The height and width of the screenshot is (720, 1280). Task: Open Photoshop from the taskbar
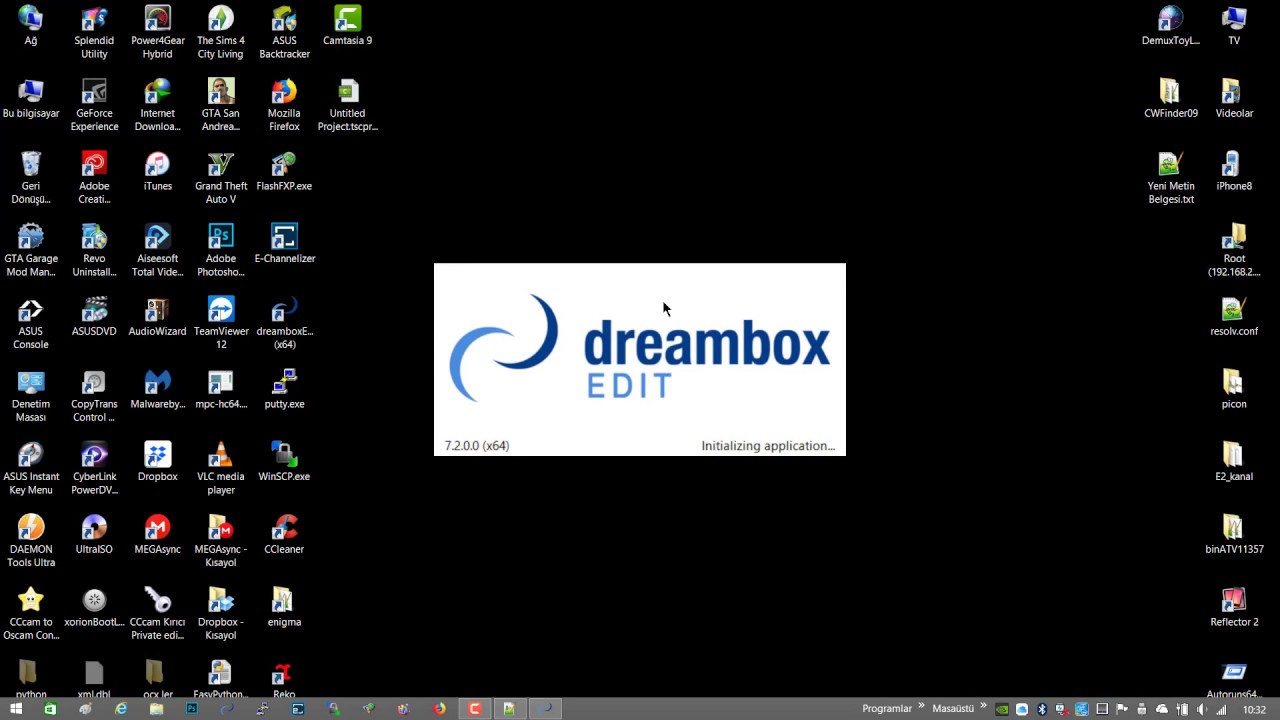click(x=191, y=709)
